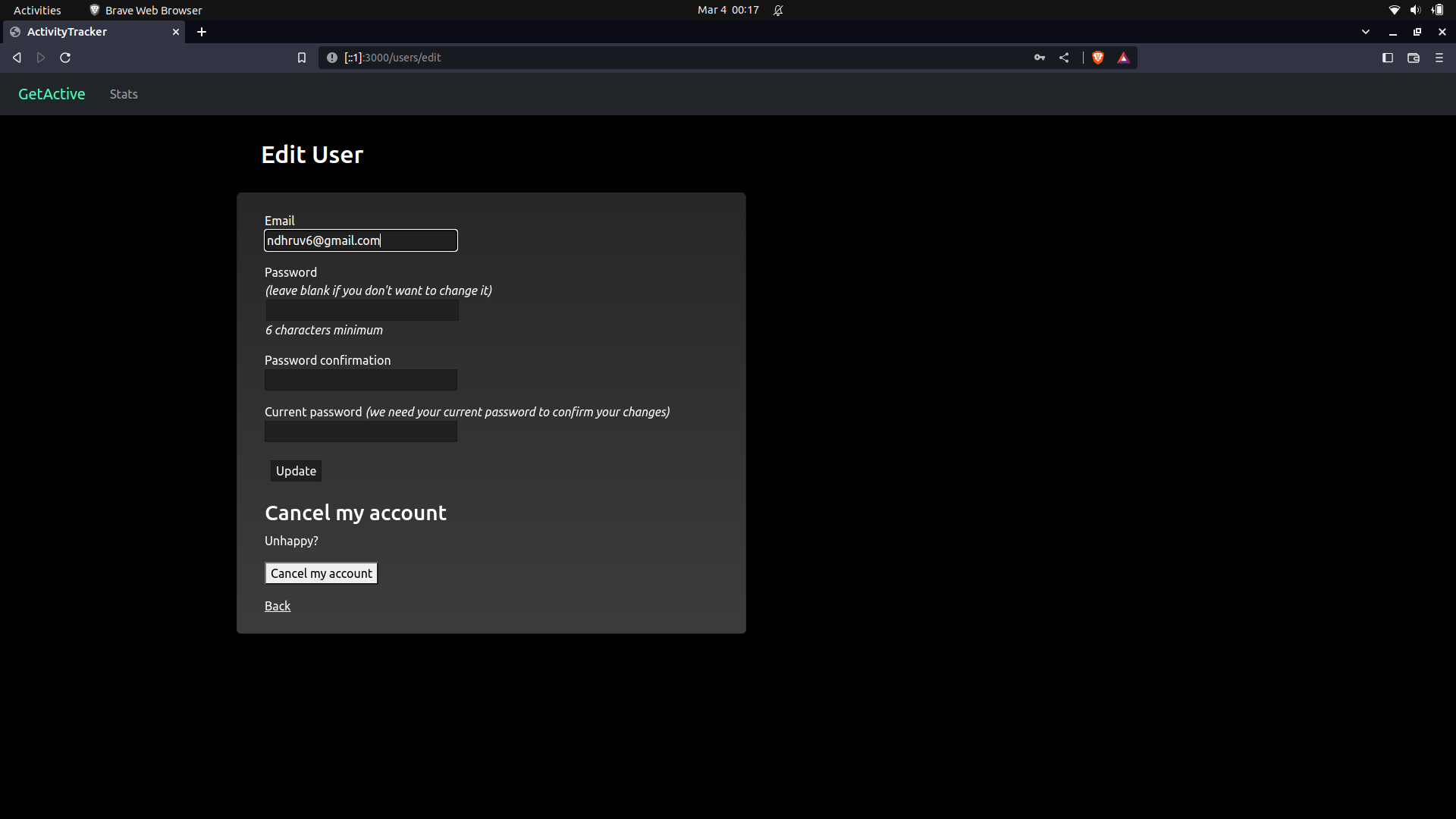Viewport: 1456px width, 819px height.
Task: Toggle the browser sidebar panel
Action: click(x=1387, y=57)
